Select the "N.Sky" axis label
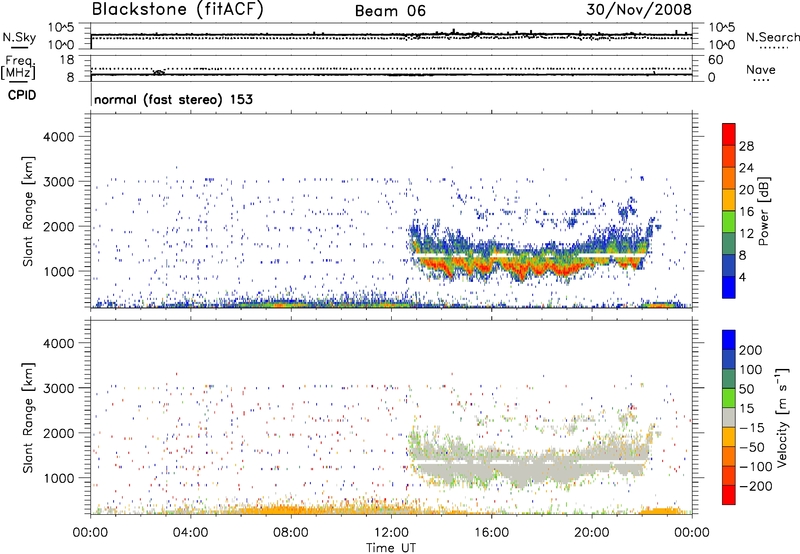Viewport: 800px width, 554px height. point(19,38)
